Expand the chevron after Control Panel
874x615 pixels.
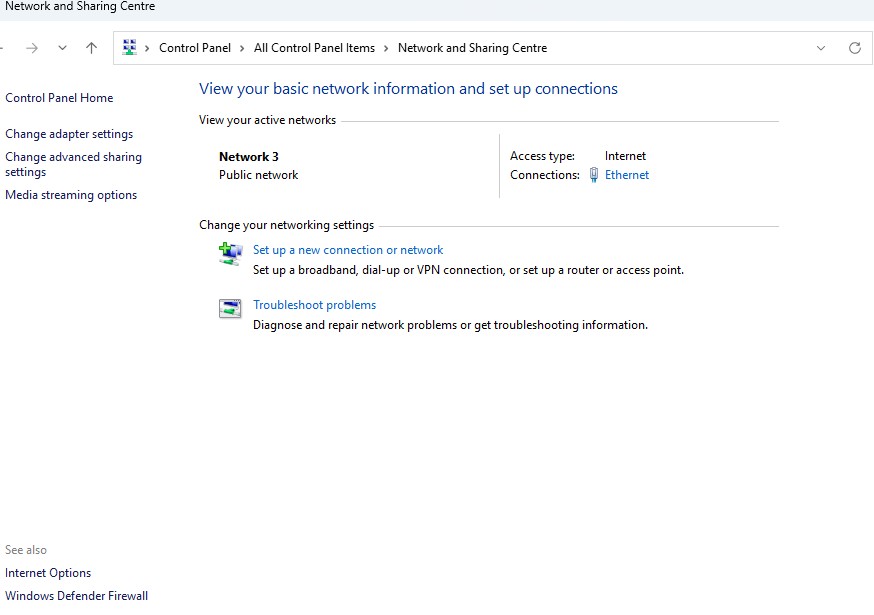tap(242, 49)
